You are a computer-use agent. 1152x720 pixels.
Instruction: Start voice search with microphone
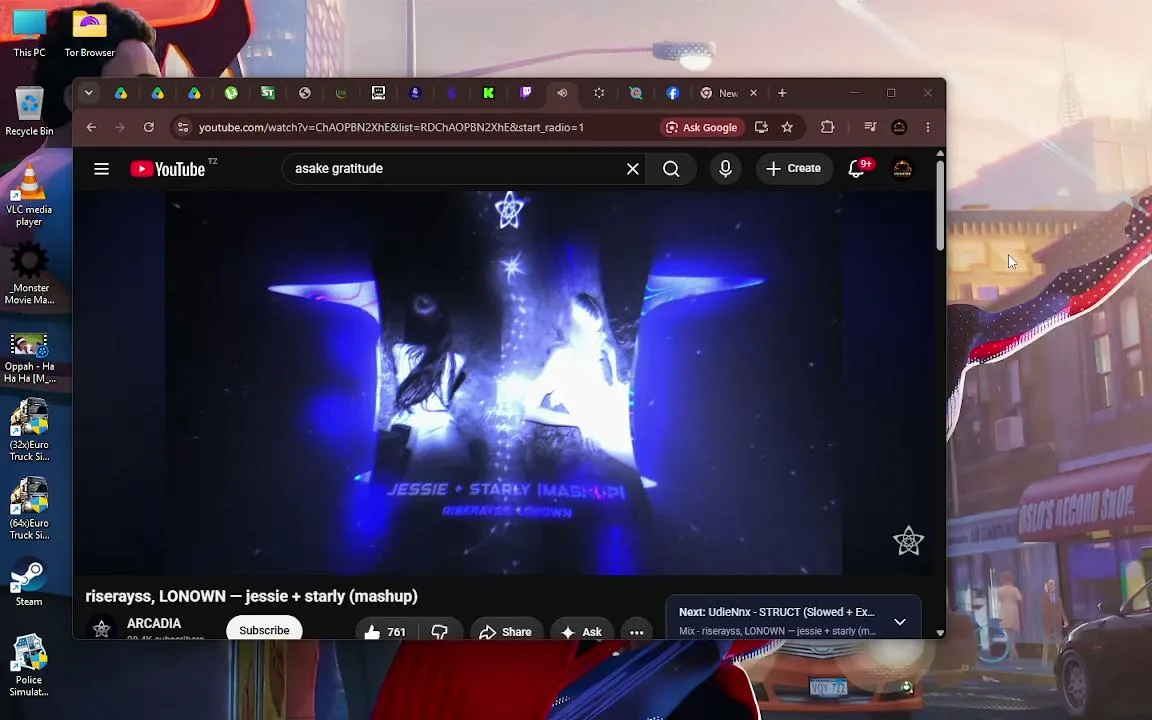[x=725, y=169]
